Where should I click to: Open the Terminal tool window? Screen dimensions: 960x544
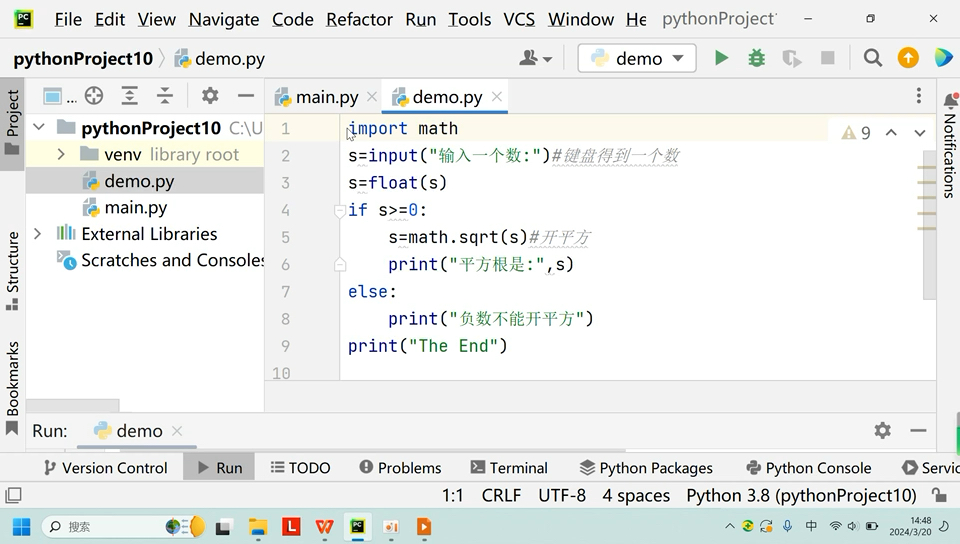point(509,468)
